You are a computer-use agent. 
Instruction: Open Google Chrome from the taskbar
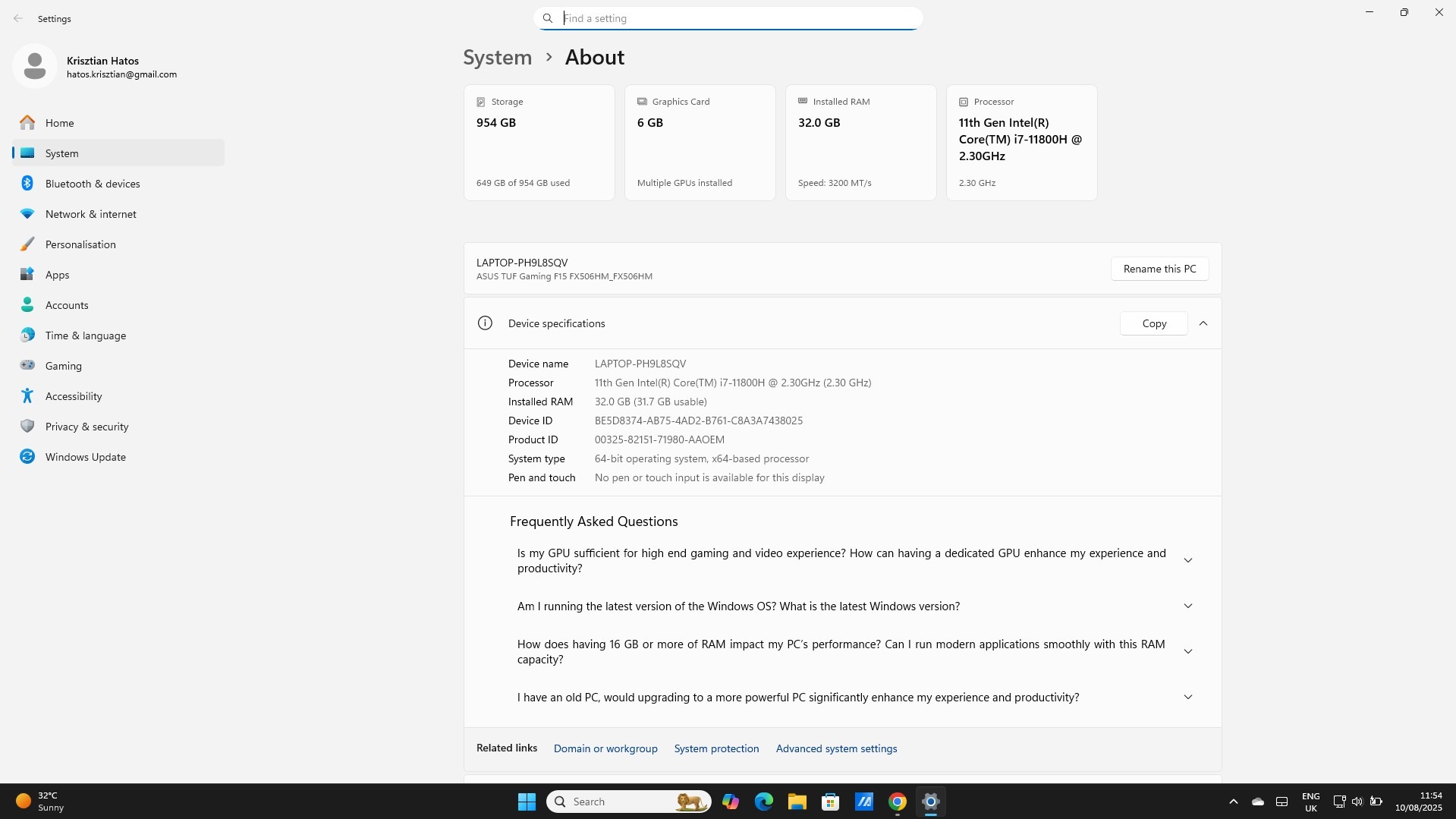pyautogui.click(x=898, y=802)
